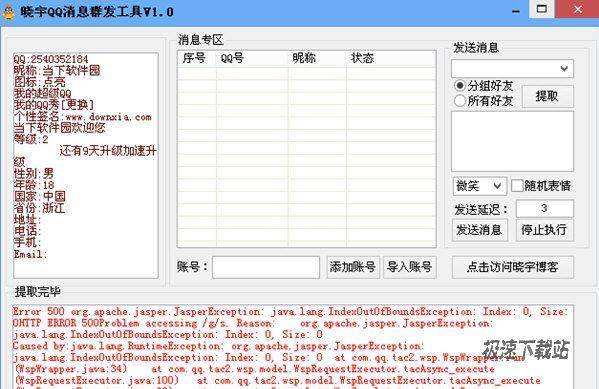Click the 状态 column header
Viewport: 599px width, 389px height.
pos(391,58)
